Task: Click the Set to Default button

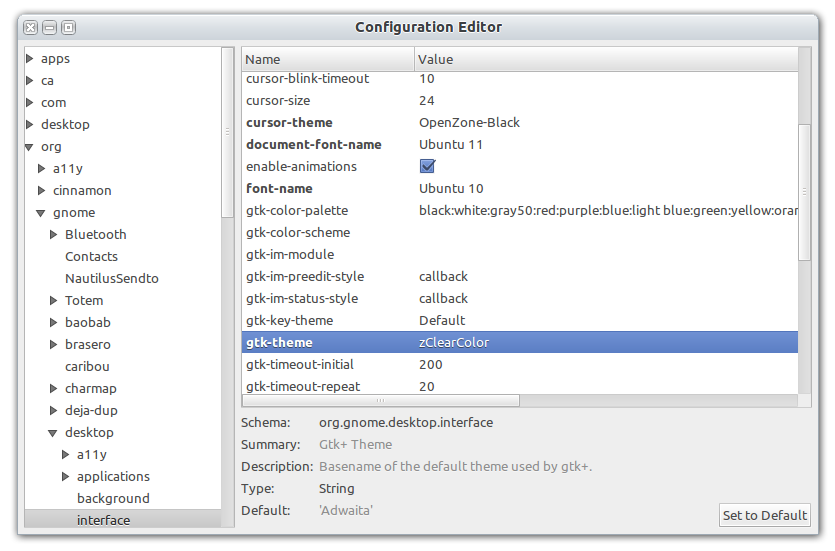Action: (x=764, y=516)
